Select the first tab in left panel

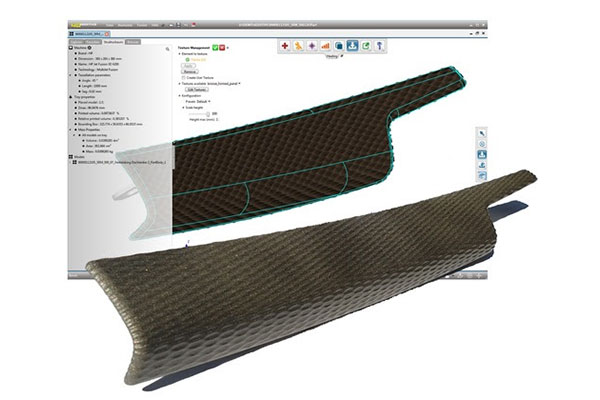click(77, 42)
